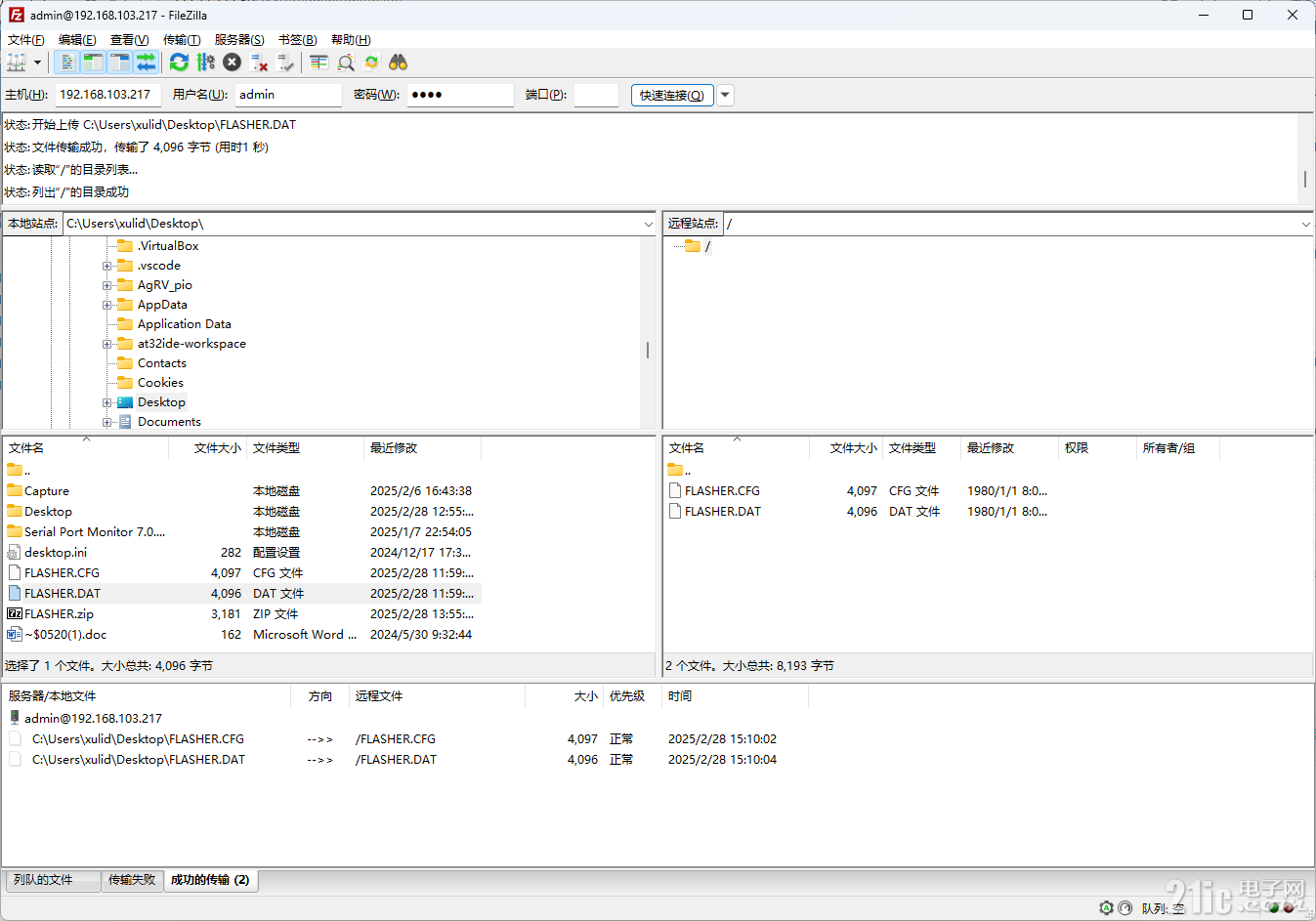Open the directory listing filters dialog

tap(318, 63)
